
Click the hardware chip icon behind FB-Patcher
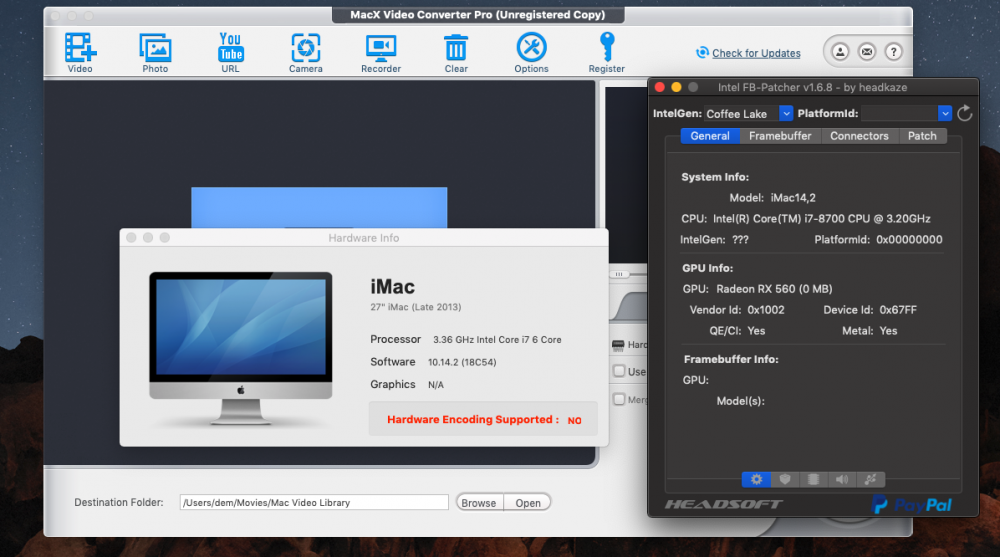[617, 345]
